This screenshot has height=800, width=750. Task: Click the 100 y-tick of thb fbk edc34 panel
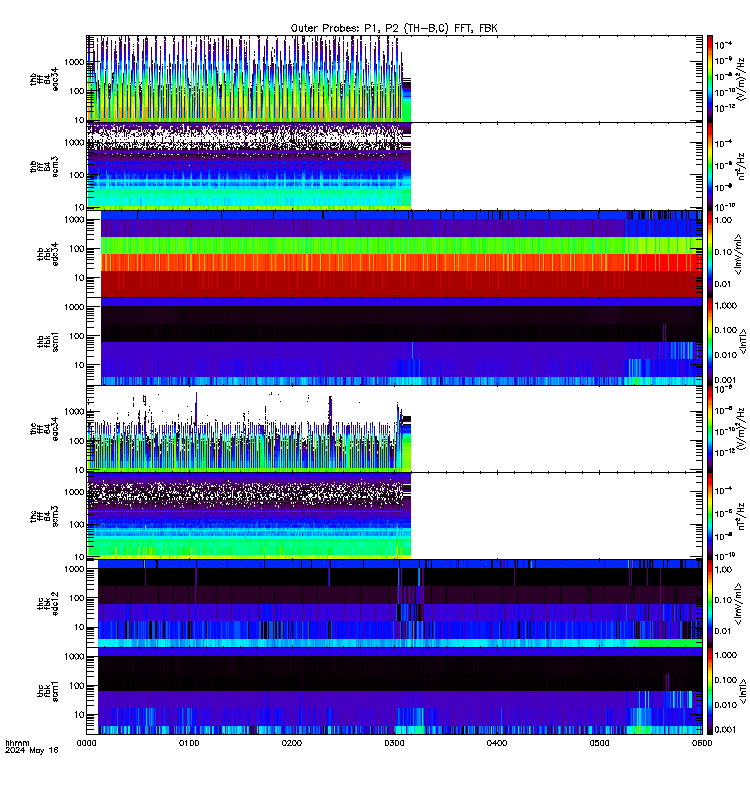click(x=78, y=249)
